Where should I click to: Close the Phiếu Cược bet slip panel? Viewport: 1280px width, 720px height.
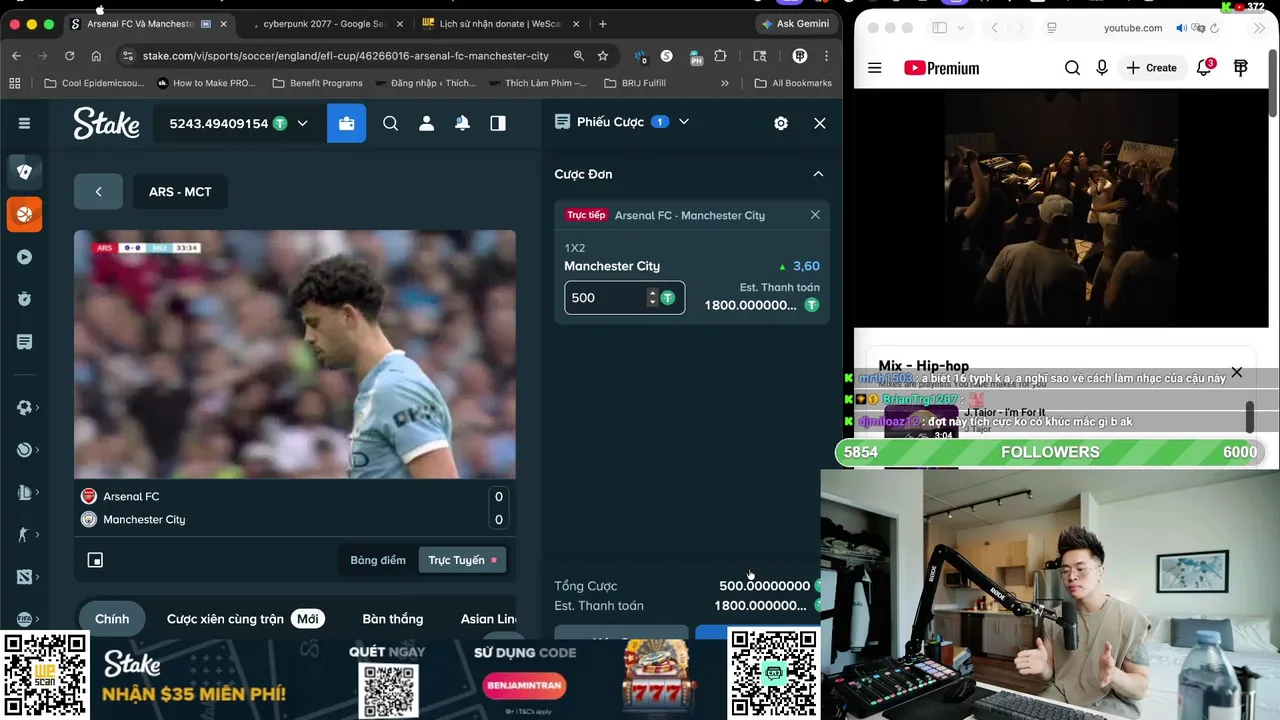point(820,123)
